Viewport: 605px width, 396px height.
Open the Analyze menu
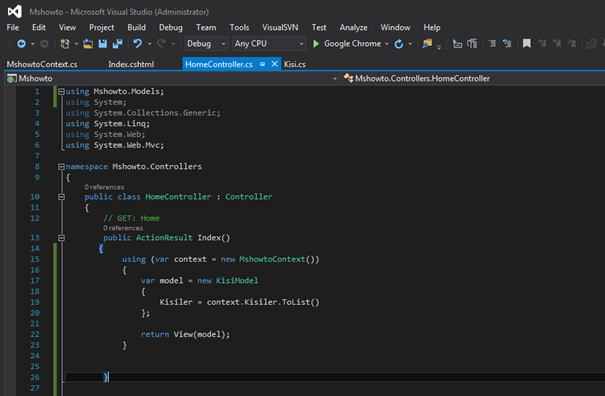tap(353, 27)
